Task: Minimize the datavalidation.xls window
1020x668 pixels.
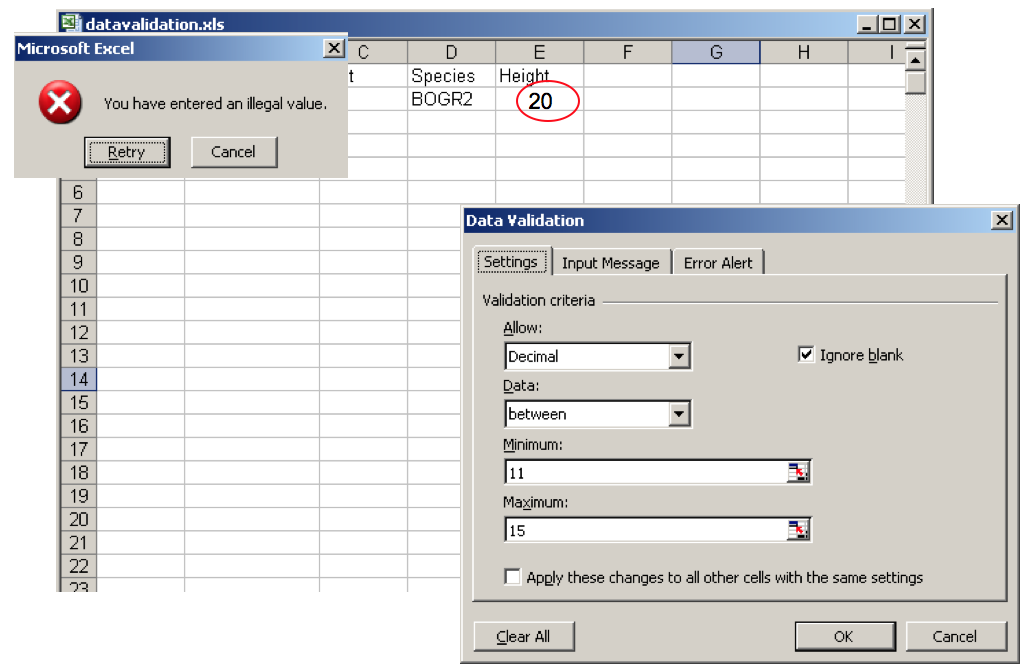Action: 867,24
